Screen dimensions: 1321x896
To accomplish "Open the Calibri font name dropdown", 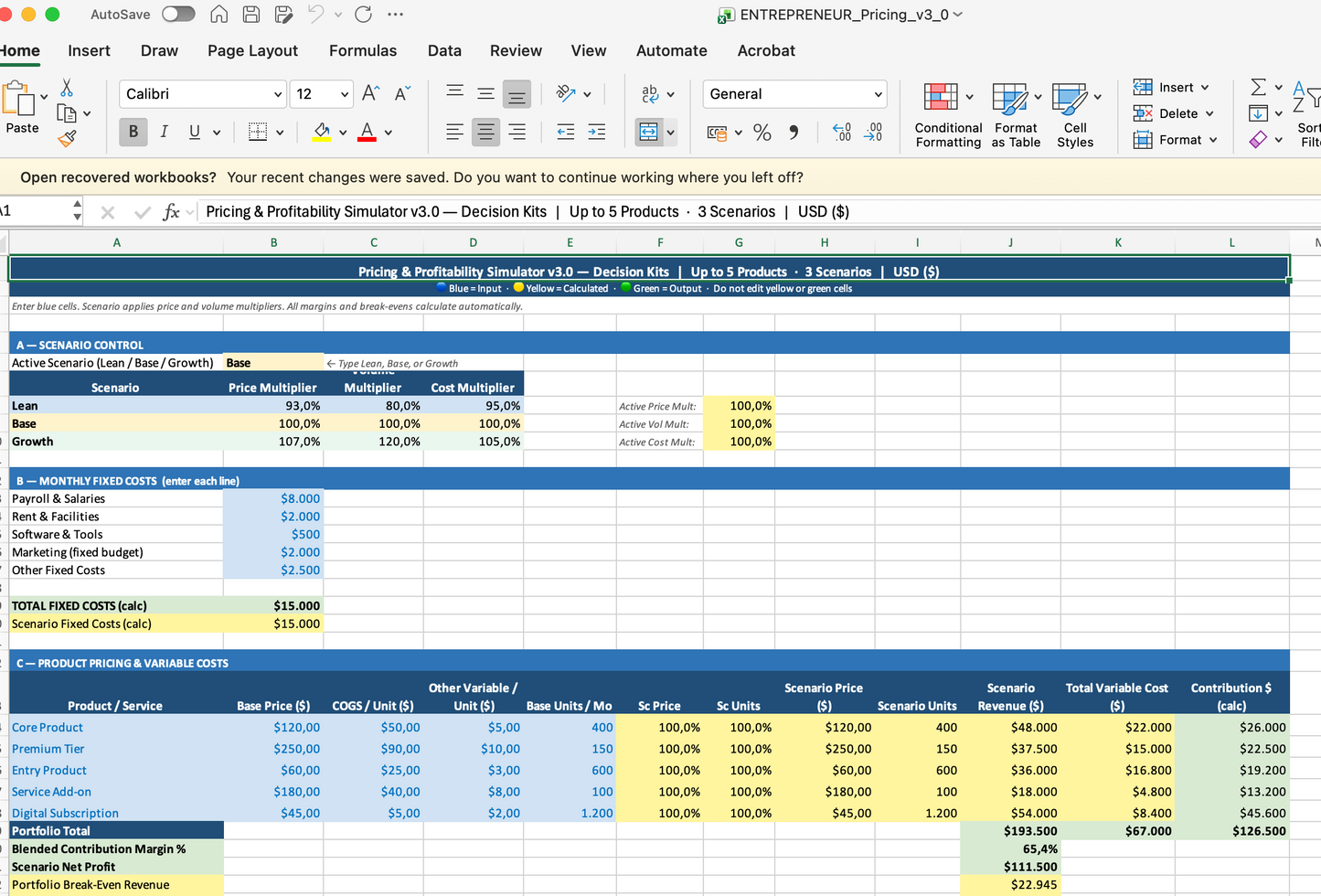I will (278, 94).
